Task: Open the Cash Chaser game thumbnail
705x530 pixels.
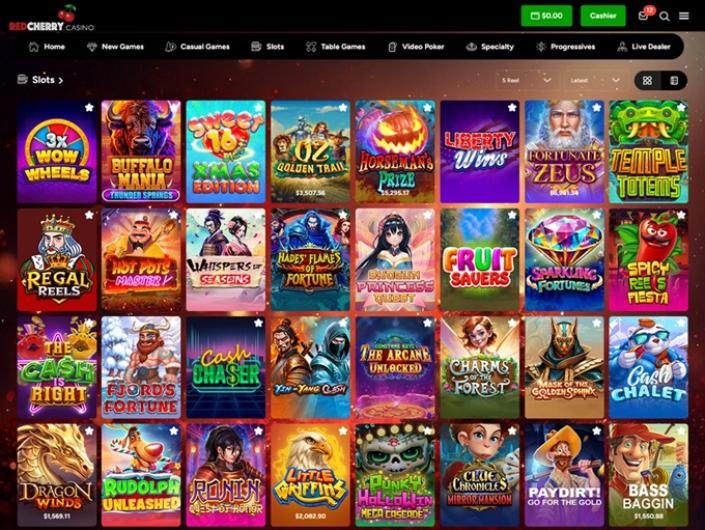Action: [226, 367]
